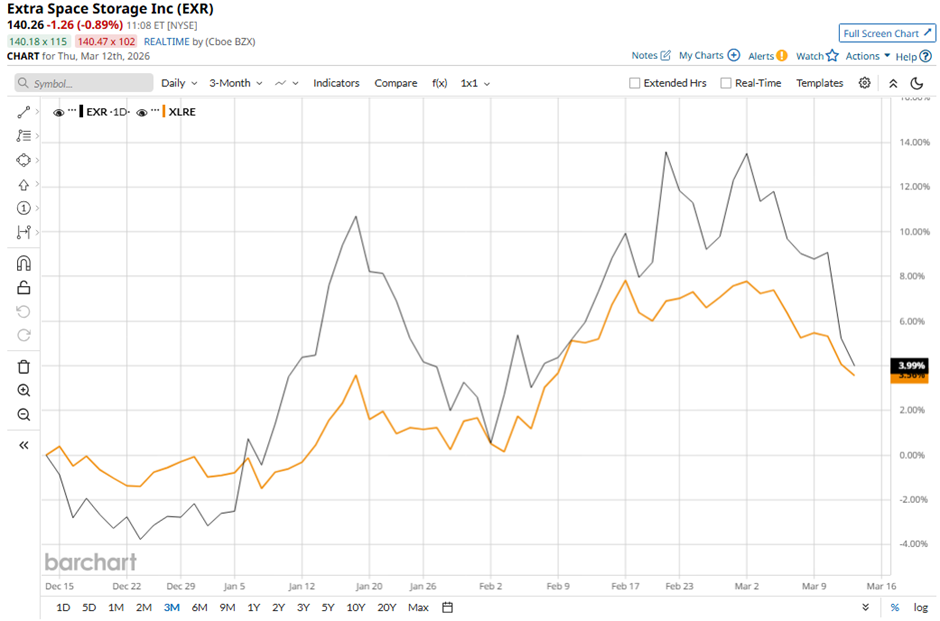
Task: Open the Compare menu
Action: pyautogui.click(x=396, y=83)
